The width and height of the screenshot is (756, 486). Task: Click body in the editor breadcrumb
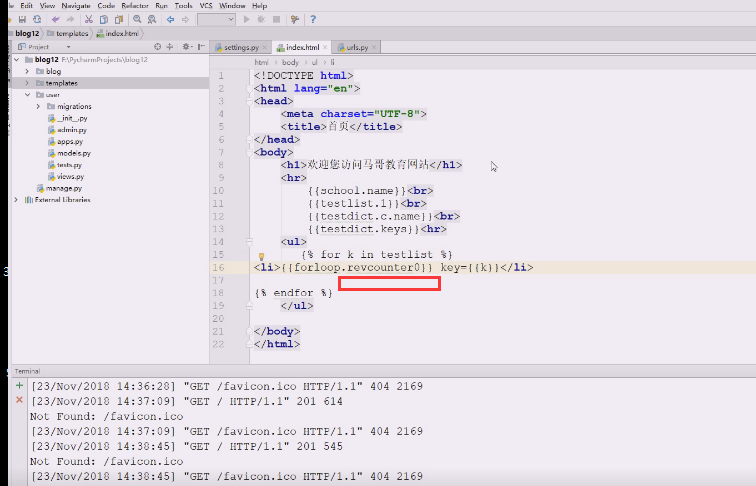[290, 62]
